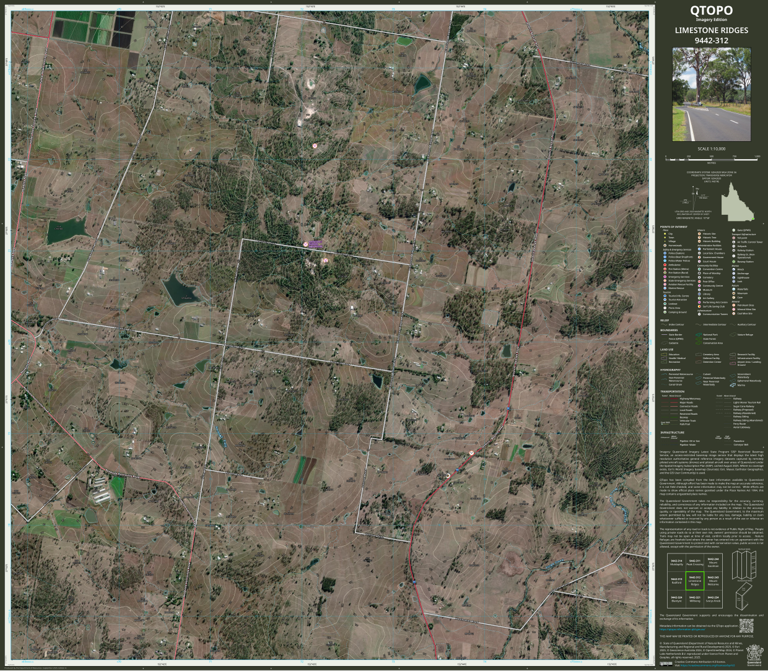Click the north declination arrow diagram
Image resolution: width=768 pixels, height=671 pixels.
[x=696, y=197]
